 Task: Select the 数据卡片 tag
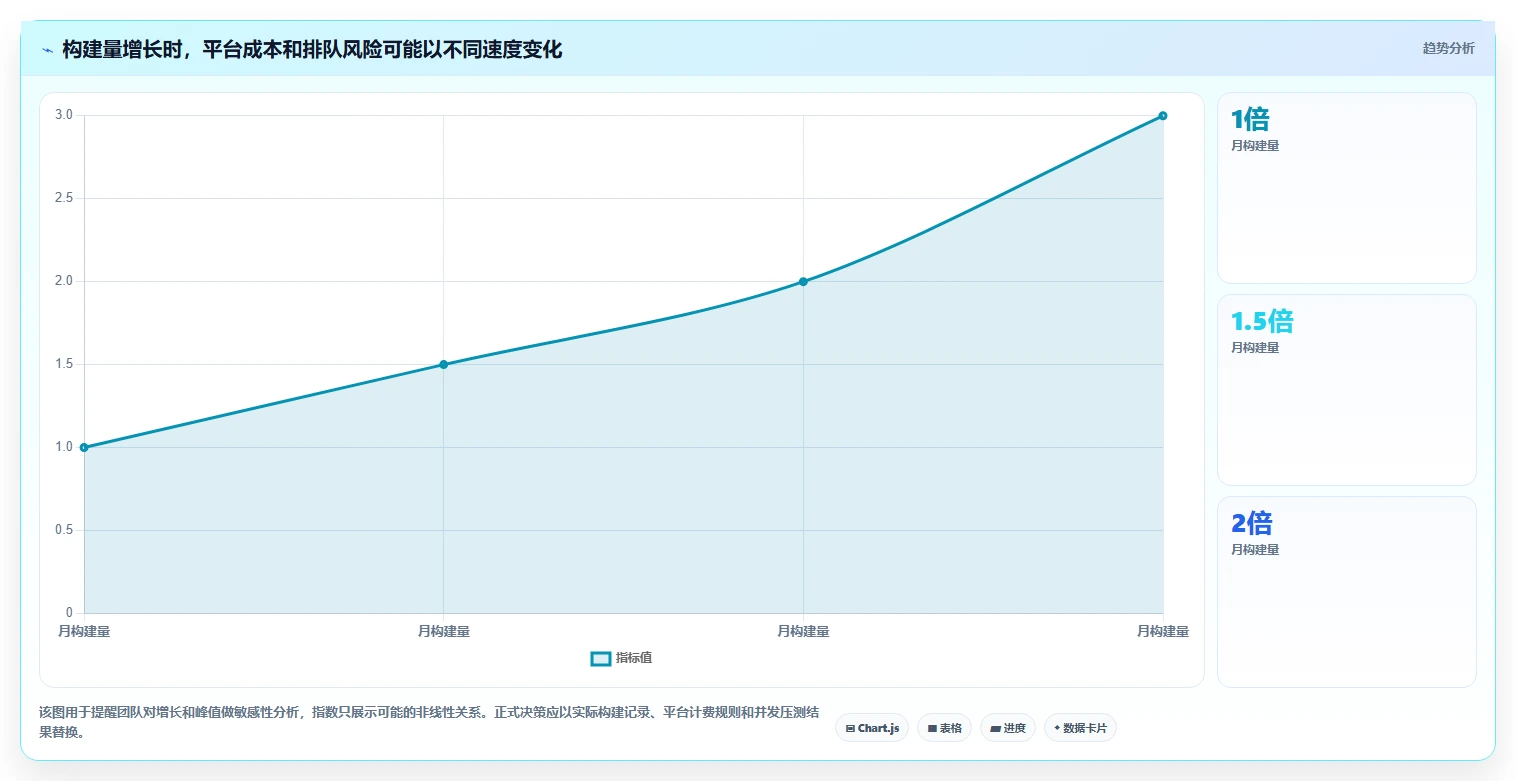[1080, 728]
